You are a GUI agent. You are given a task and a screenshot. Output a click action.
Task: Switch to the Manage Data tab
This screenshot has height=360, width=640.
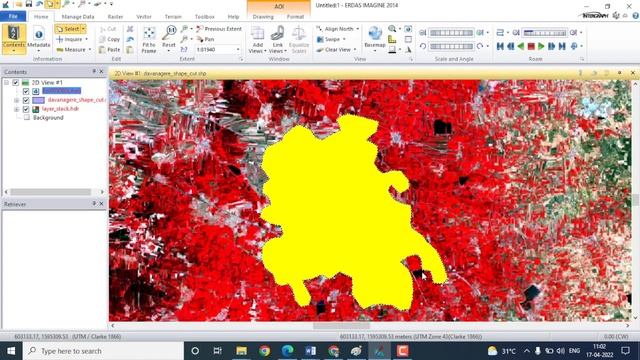click(x=78, y=17)
